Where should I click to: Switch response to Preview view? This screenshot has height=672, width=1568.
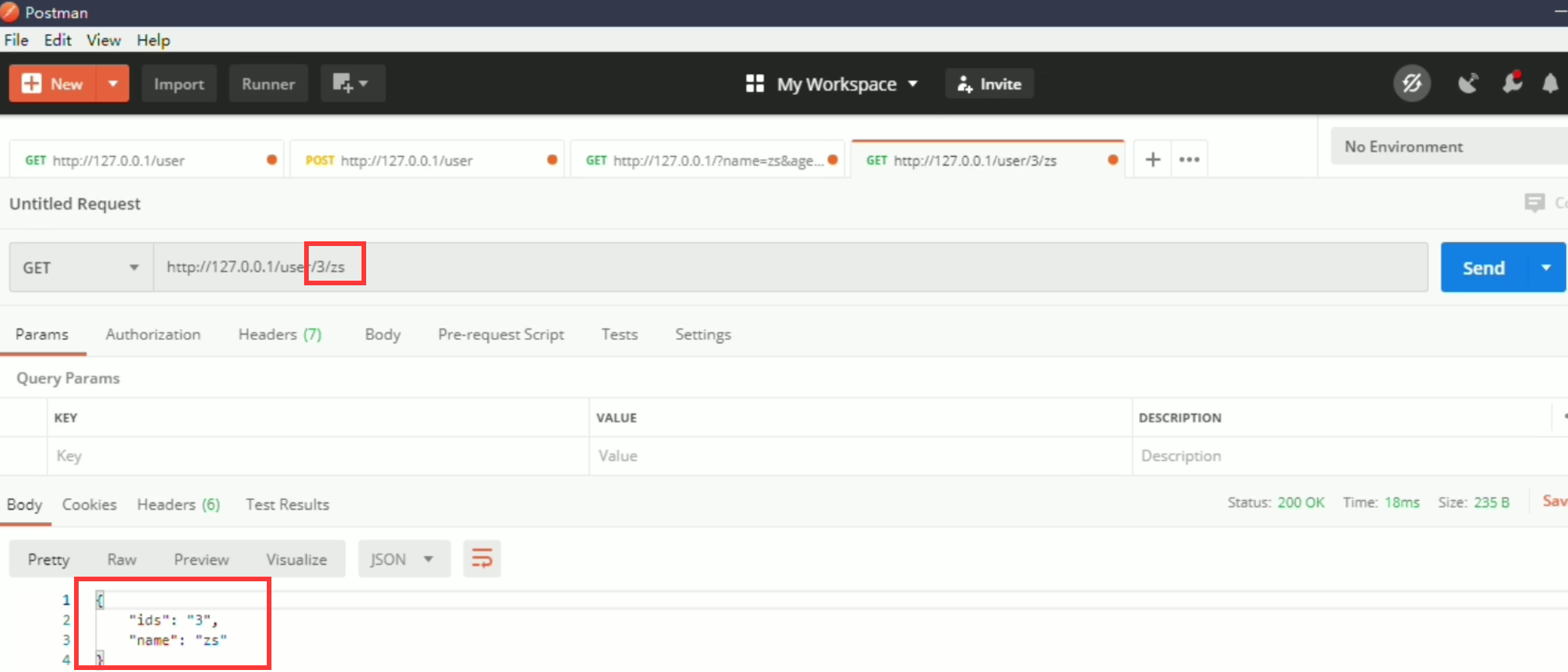pyautogui.click(x=201, y=559)
